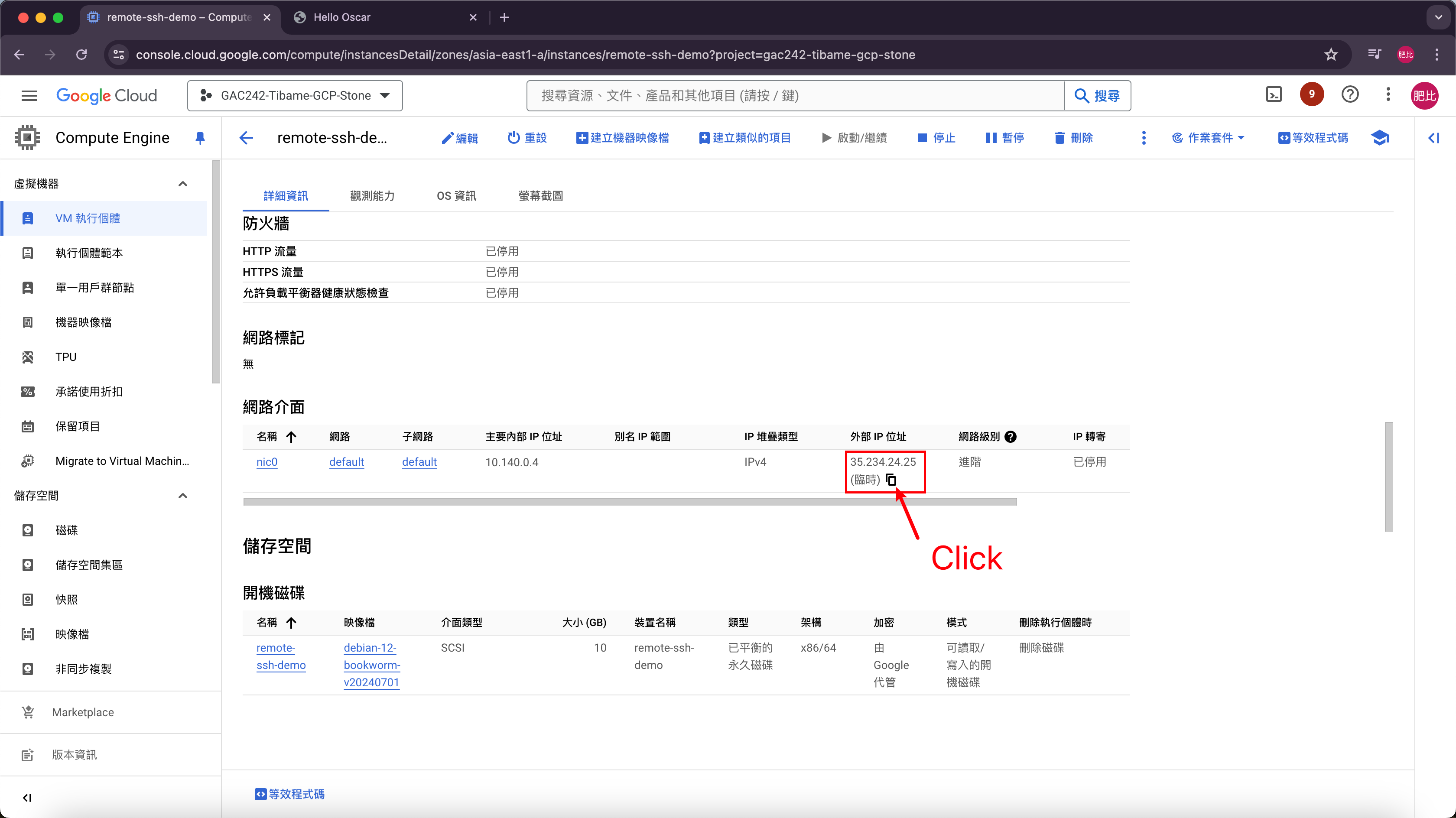This screenshot has height=818, width=1456.
Task: Open the nic0 network interface link
Action: click(x=267, y=462)
